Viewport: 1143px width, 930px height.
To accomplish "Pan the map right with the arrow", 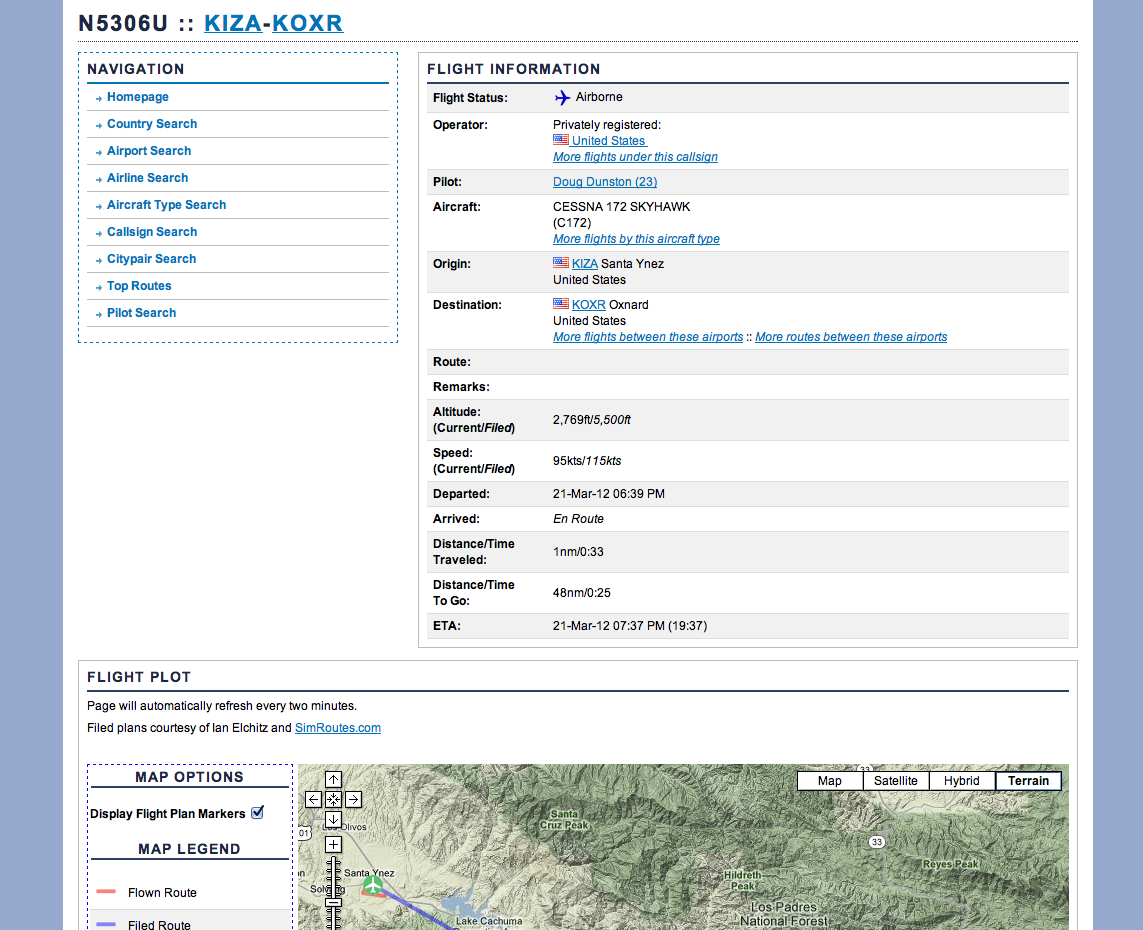I will [x=354, y=800].
